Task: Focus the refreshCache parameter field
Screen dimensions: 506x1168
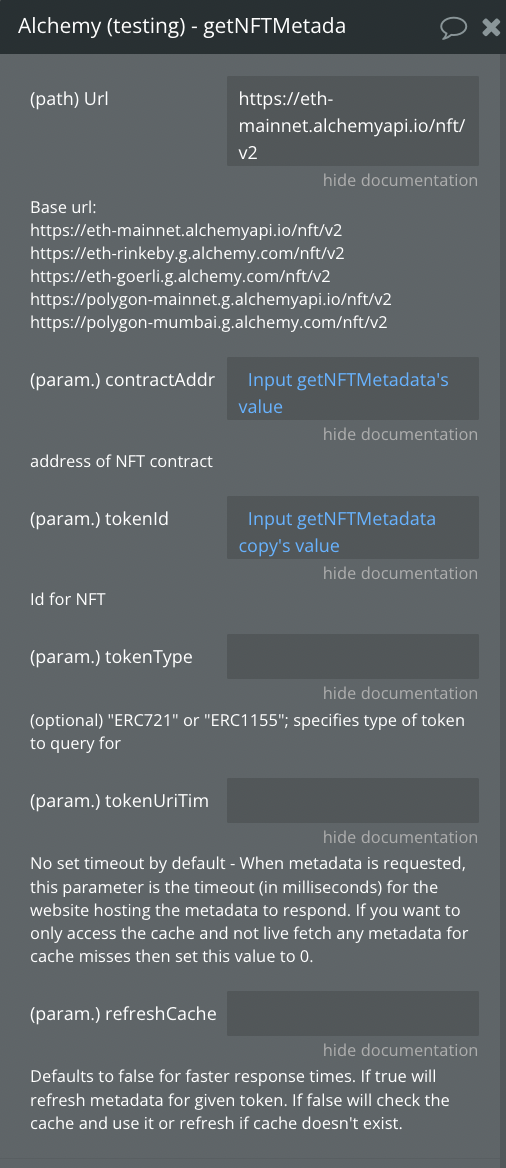Action: [352, 1013]
